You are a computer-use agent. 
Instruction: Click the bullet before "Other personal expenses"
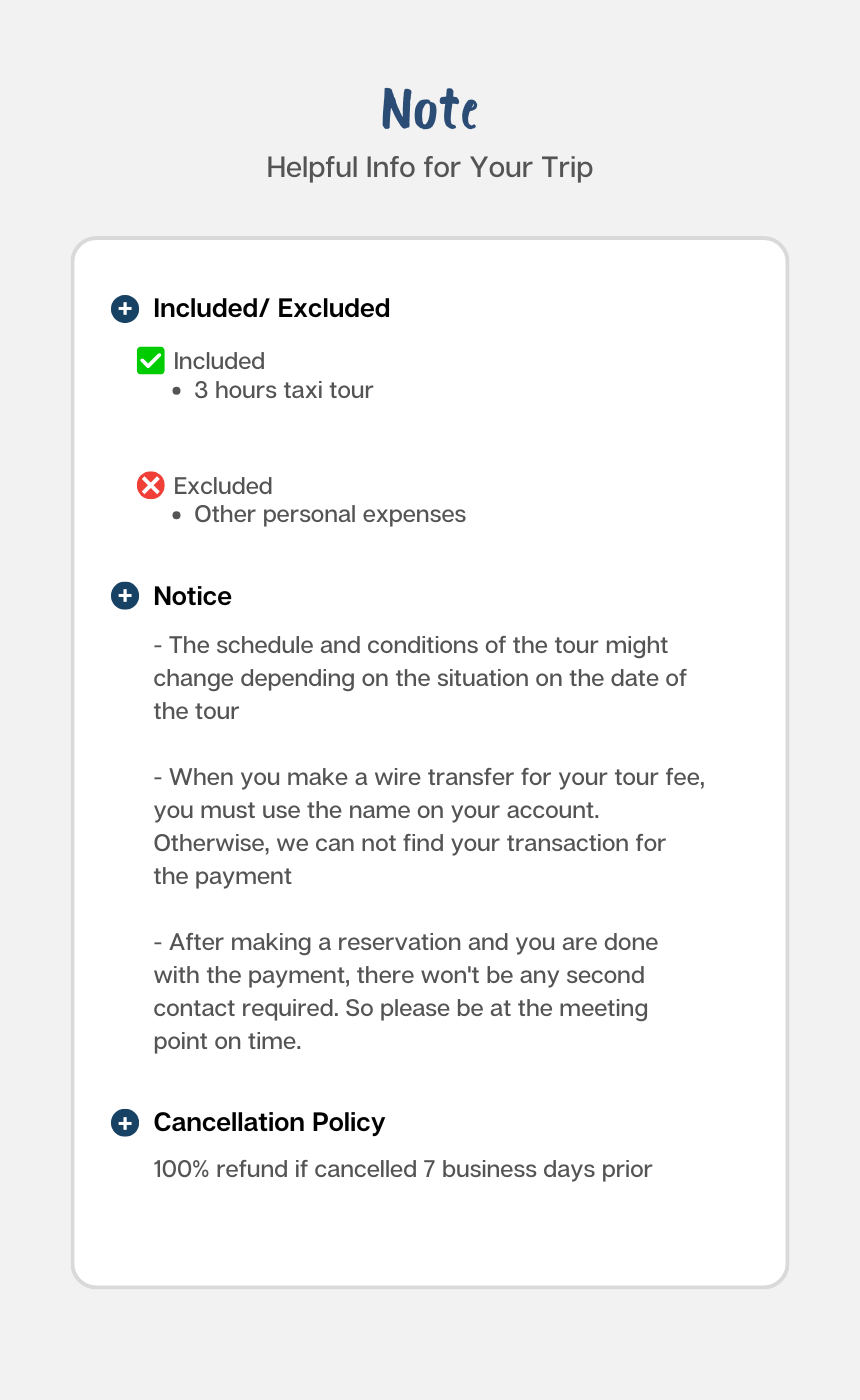click(177, 516)
